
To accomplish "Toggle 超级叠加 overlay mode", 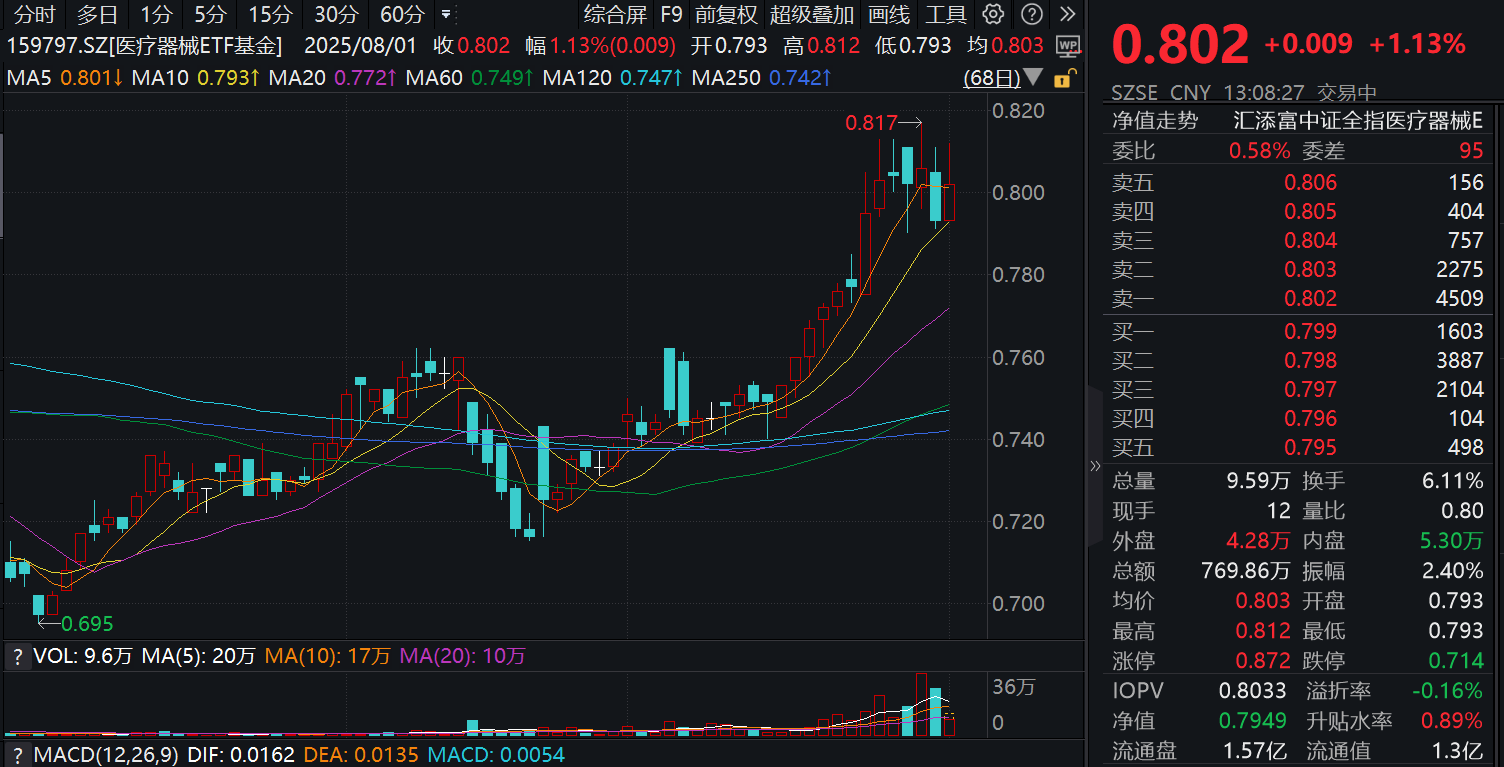I will 810,15.
